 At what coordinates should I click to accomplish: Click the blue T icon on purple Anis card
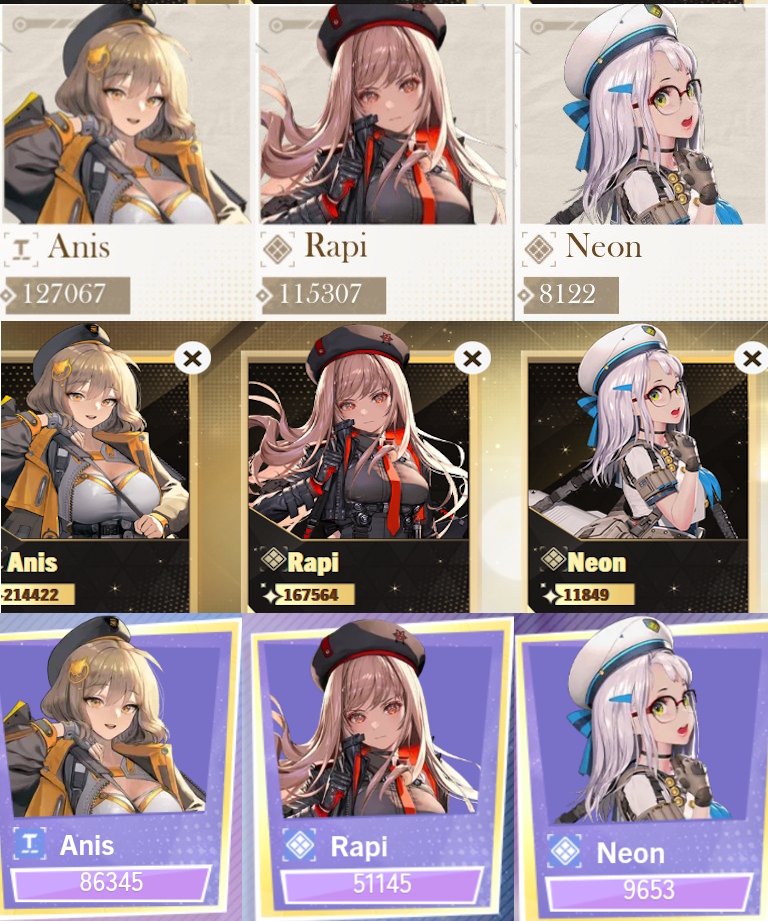[x=29, y=844]
